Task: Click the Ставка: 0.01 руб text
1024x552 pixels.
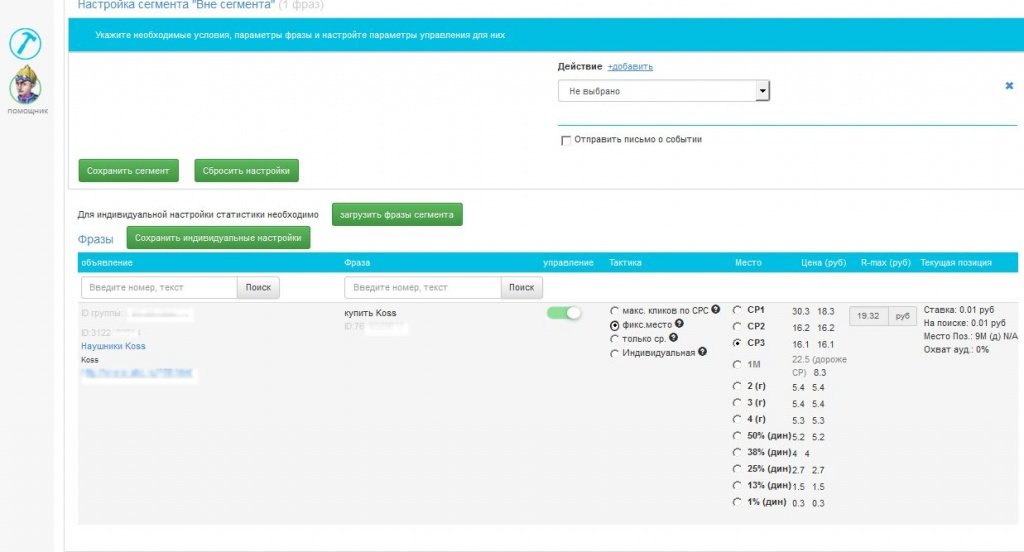Action: pos(959,310)
